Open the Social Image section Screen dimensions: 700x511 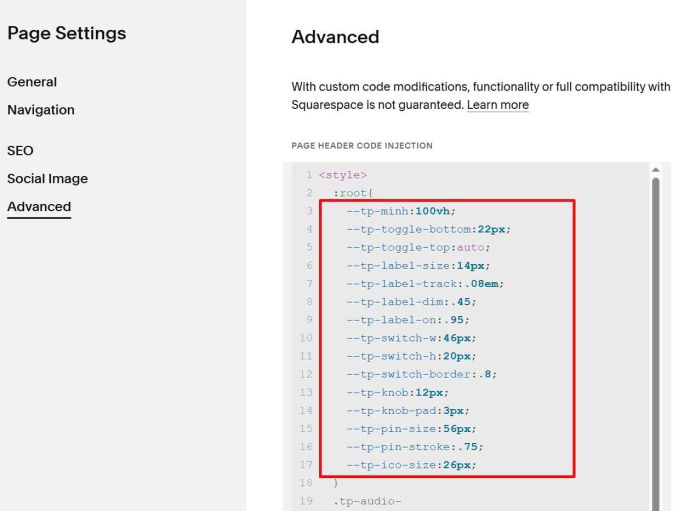[x=47, y=179]
